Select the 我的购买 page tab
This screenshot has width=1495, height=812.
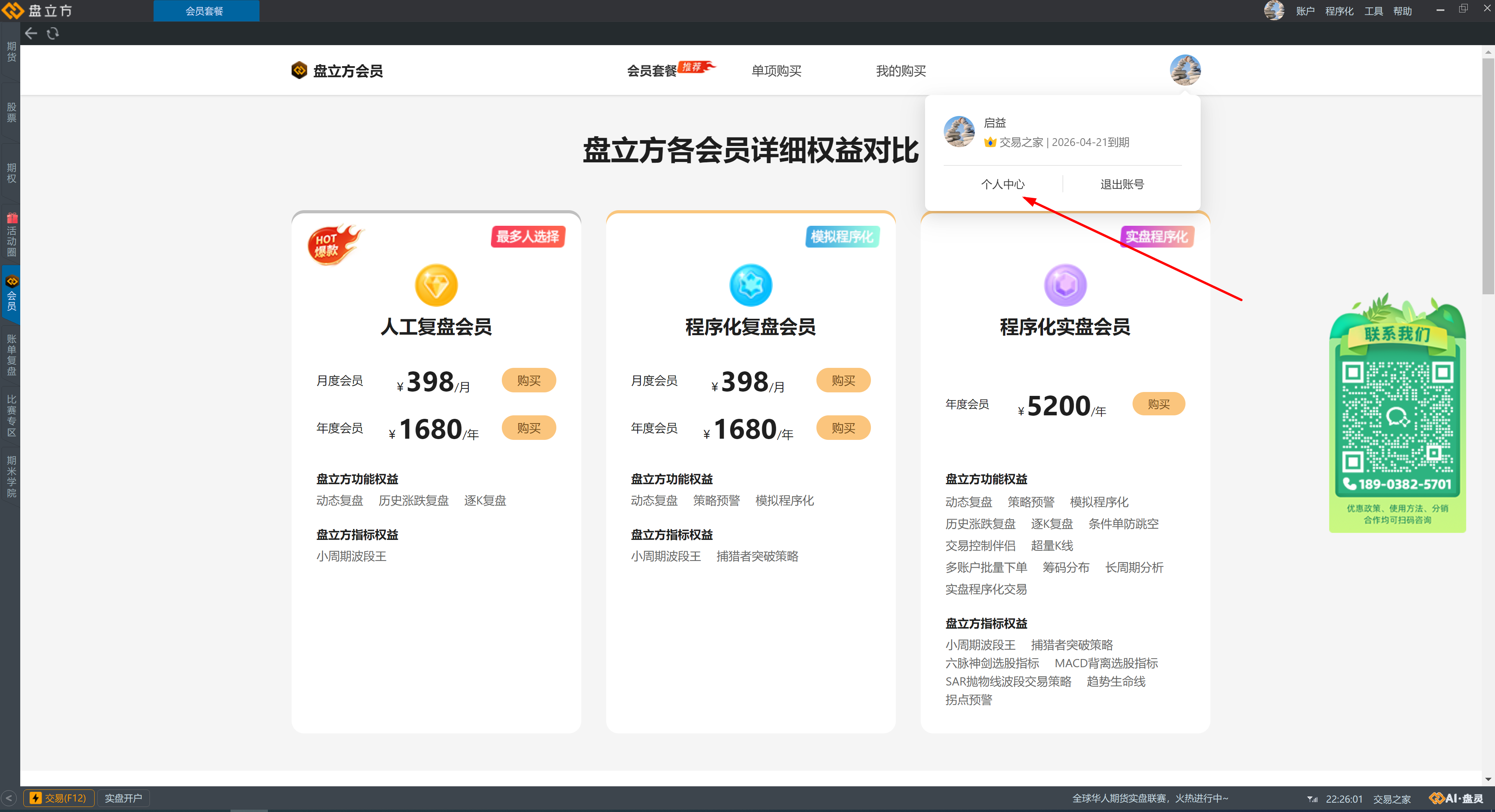900,71
